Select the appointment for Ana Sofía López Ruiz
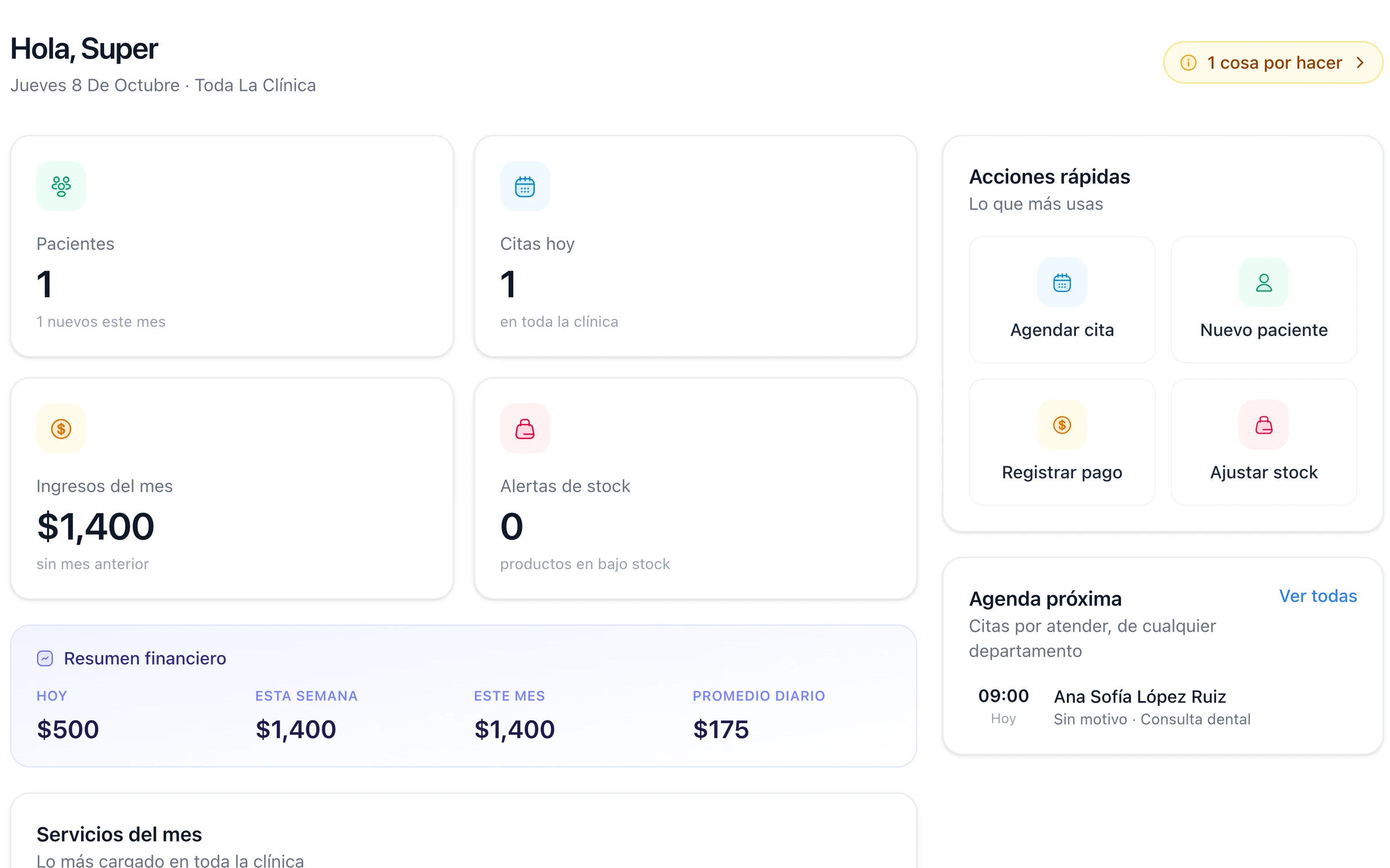The height and width of the screenshot is (868, 1390). pyautogui.click(x=1163, y=707)
